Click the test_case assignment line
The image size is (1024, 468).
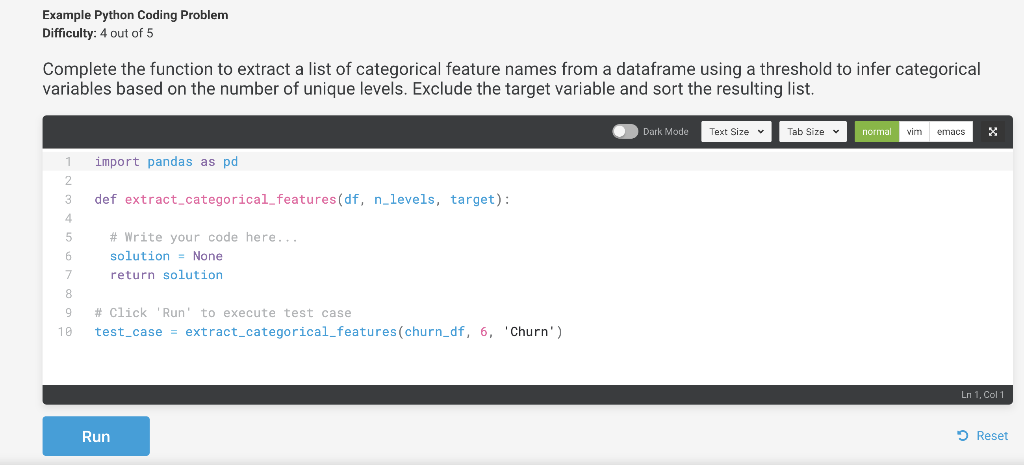click(x=328, y=332)
